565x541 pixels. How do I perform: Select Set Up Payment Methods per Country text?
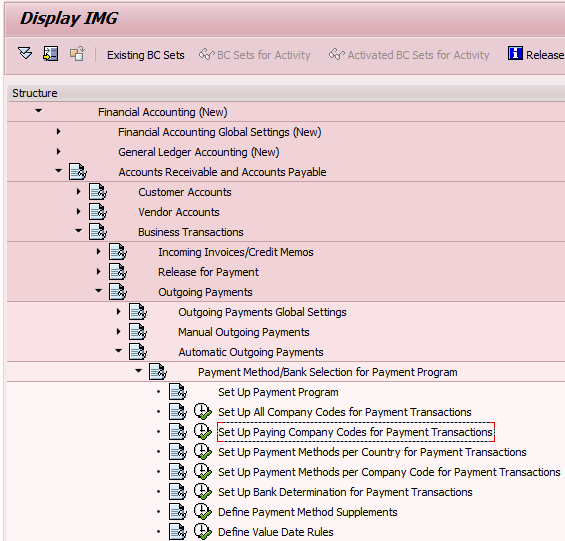pos(372,452)
